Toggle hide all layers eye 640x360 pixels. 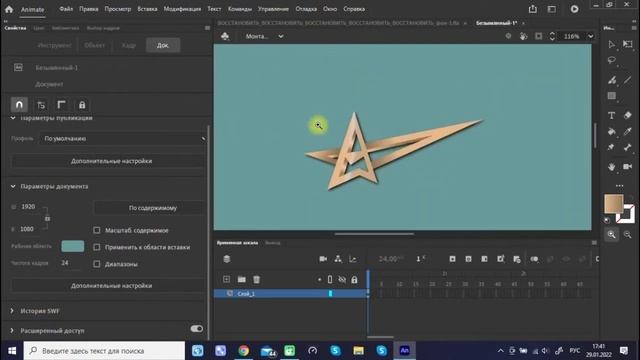pyautogui.click(x=342, y=280)
